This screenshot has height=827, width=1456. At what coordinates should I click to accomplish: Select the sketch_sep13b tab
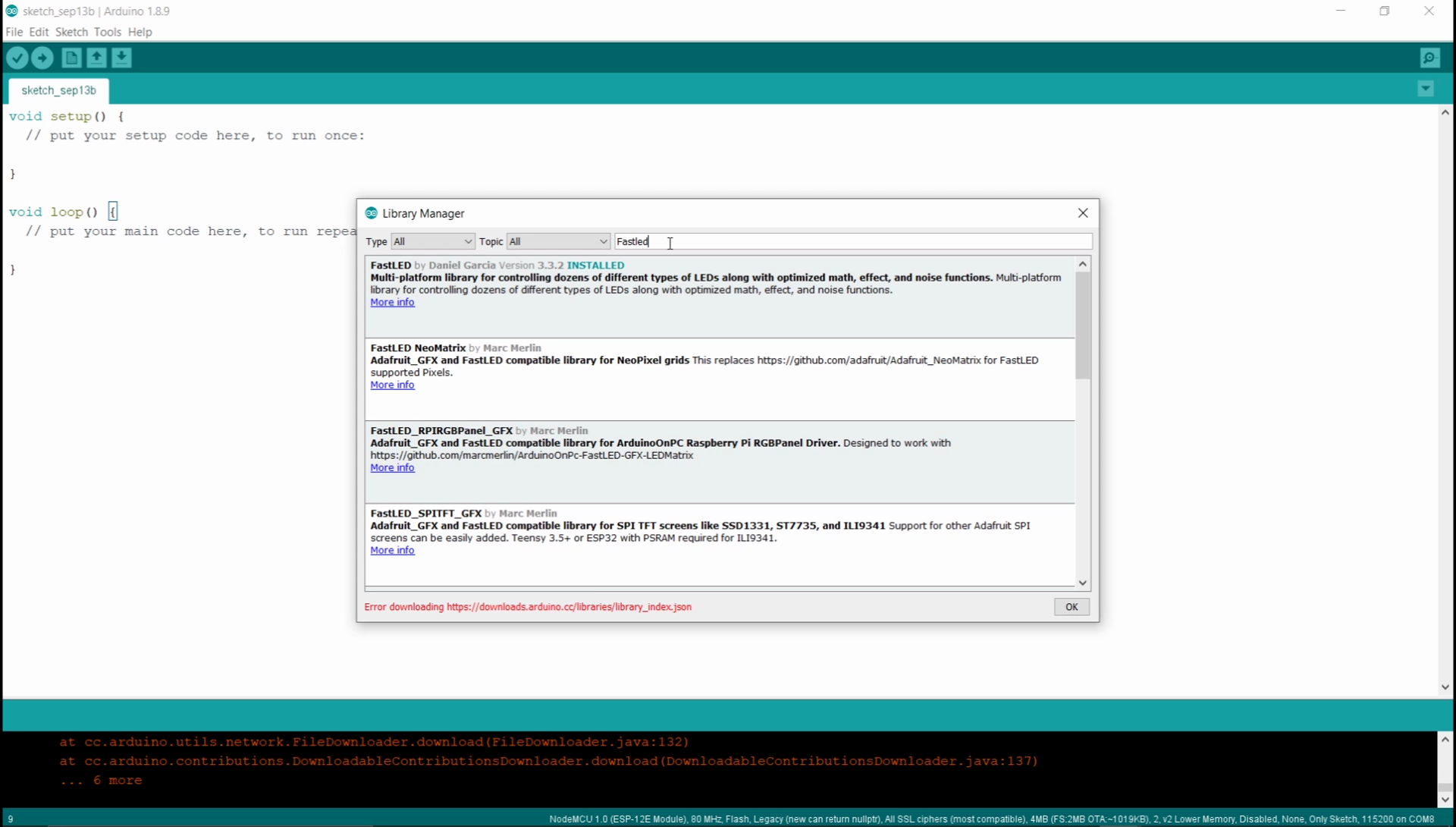pyautogui.click(x=59, y=90)
